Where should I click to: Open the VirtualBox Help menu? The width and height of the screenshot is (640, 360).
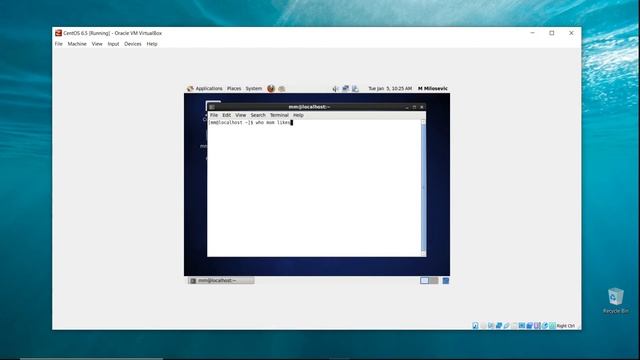(152, 44)
